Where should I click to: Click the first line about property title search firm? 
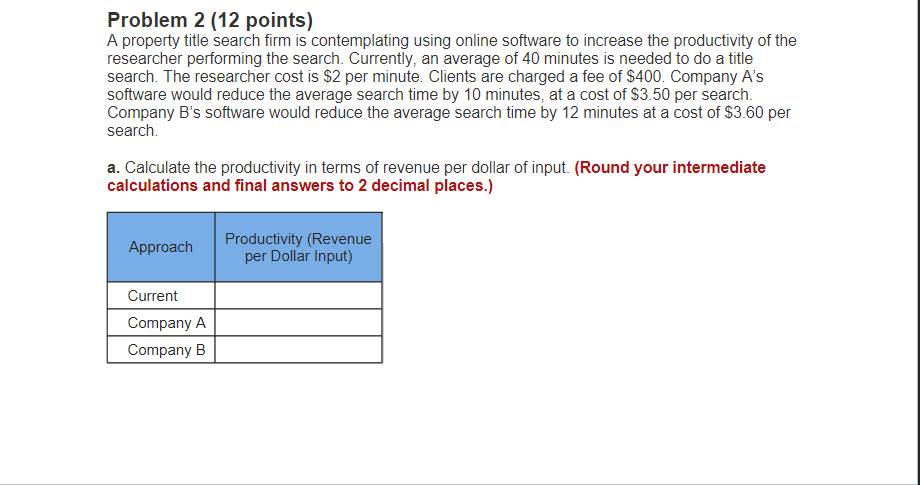coord(452,41)
